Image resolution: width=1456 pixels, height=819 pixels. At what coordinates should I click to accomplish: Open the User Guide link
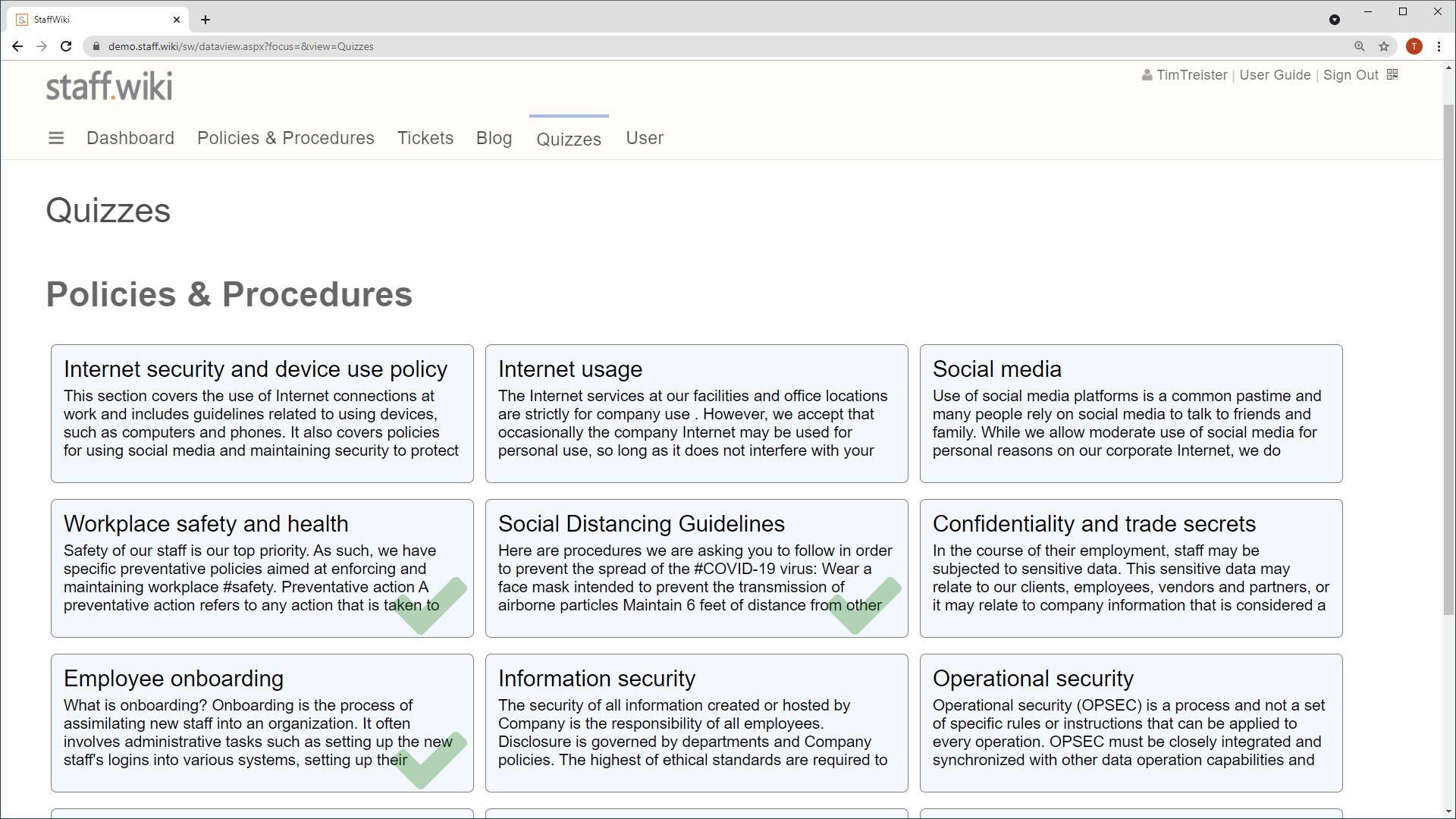(x=1276, y=75)
